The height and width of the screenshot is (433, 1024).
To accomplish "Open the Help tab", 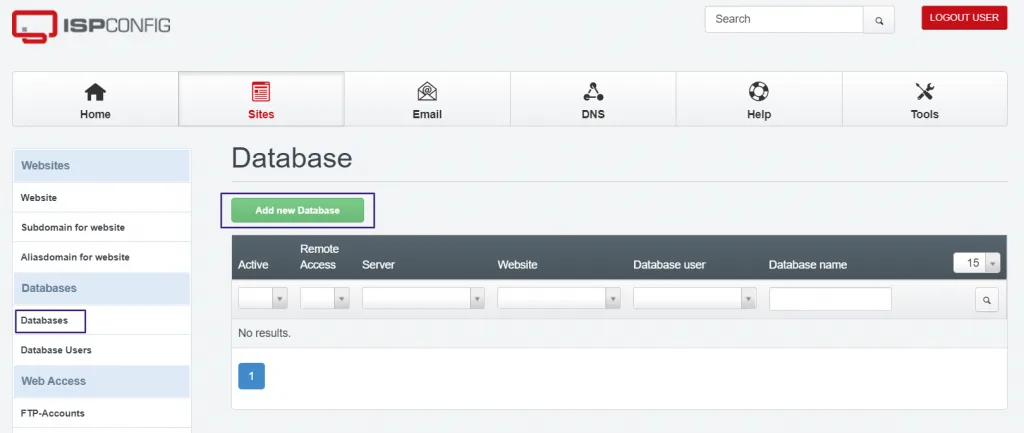I will click(x=759, y=99).
